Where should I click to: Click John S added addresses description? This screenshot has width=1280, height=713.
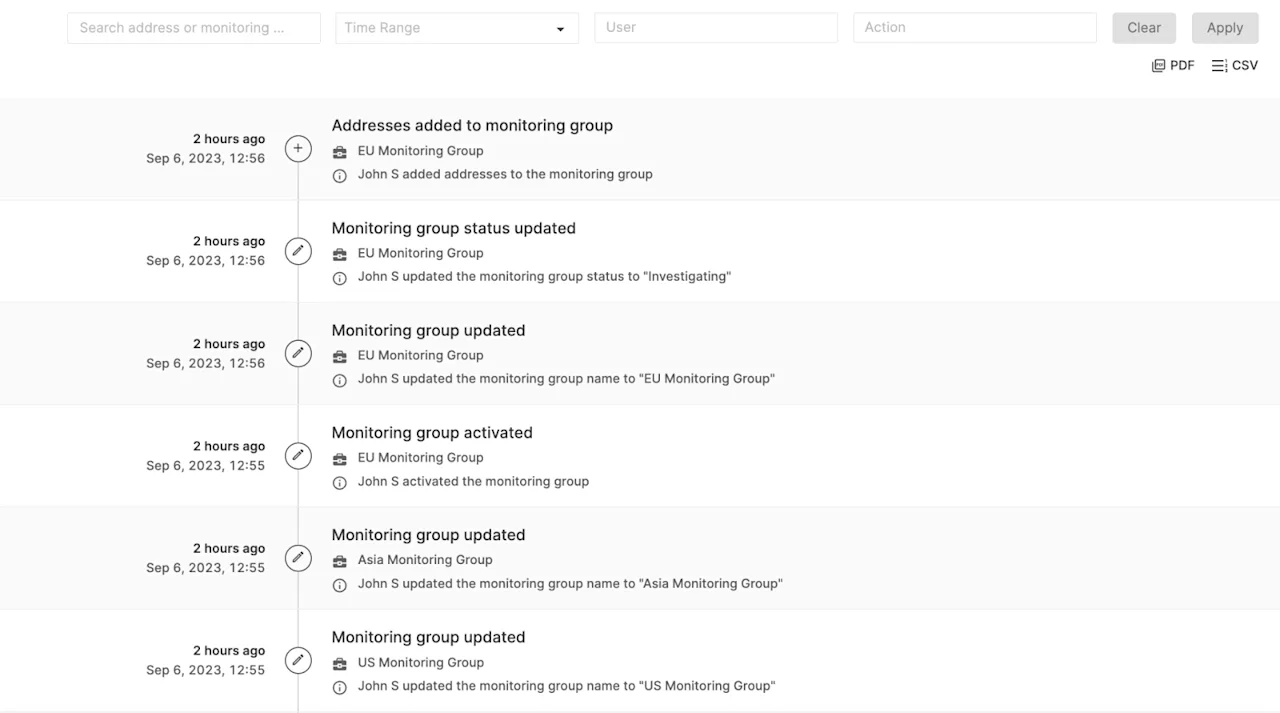tap(505, 174)
